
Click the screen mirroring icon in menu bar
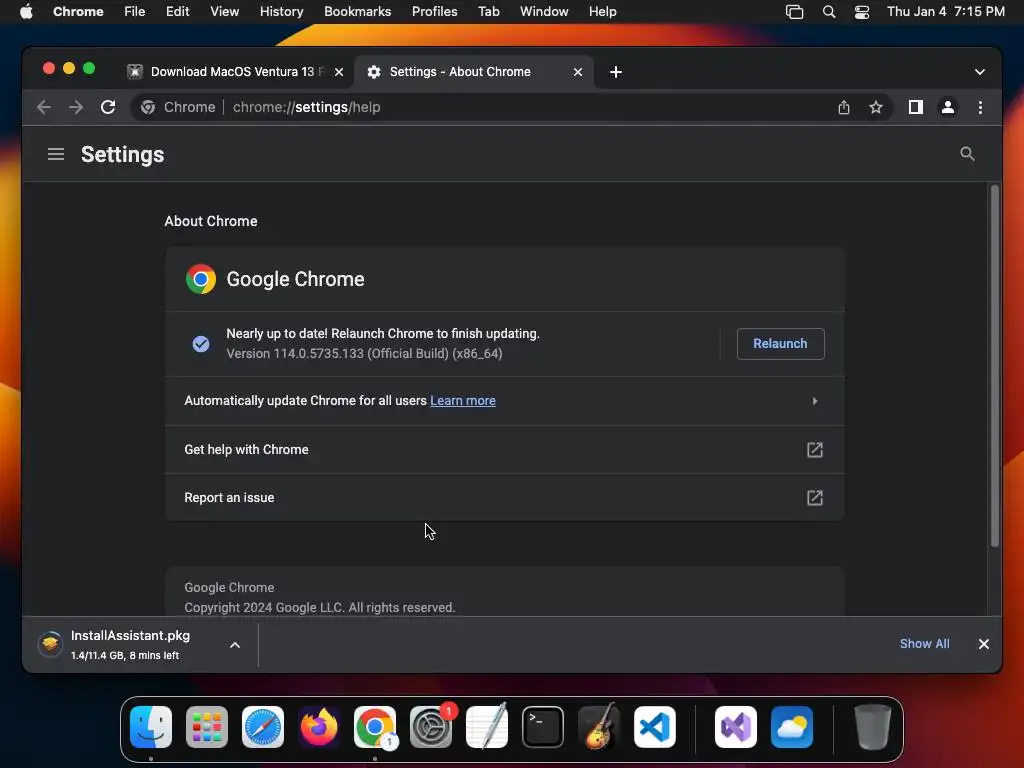click(x=794, y=12)
